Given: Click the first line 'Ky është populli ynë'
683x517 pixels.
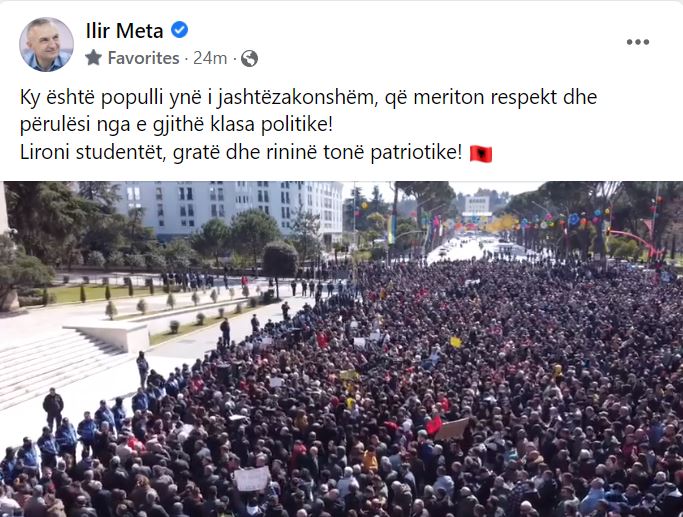Looking at the screenshot, I should (308, 98).
